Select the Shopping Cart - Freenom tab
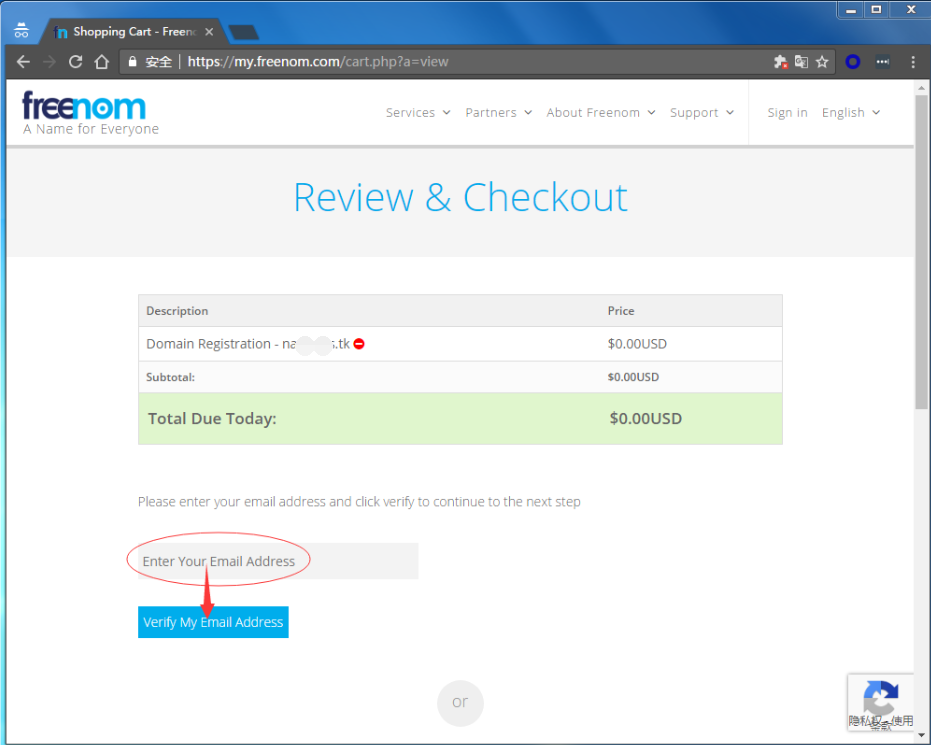This screenshot has height=745, width=931. point(134,32)
